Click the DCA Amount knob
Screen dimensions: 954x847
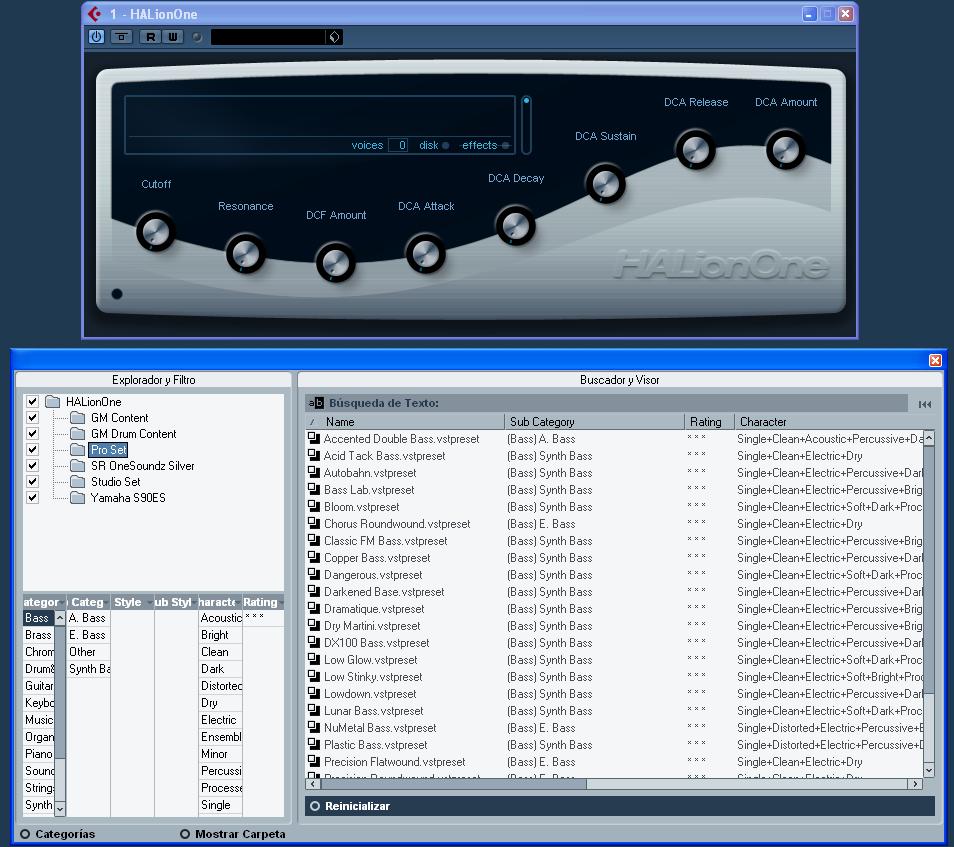pyautogui.click(x=785, y=149)
